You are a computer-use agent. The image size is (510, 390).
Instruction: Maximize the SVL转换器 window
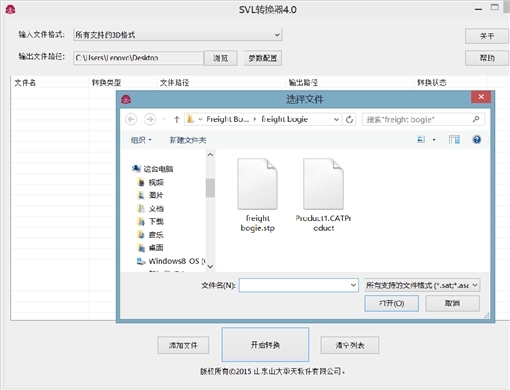[495, 7]
